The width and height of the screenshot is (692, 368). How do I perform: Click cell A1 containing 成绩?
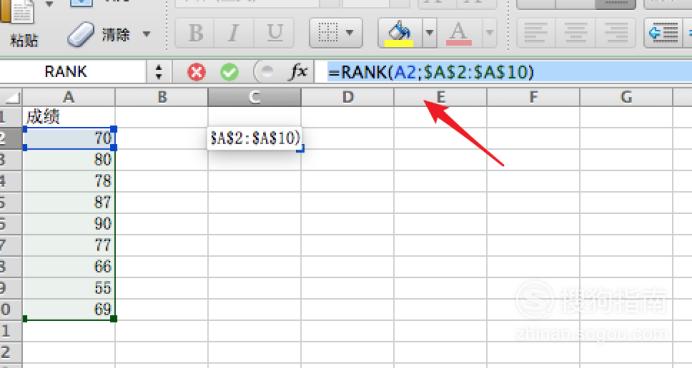(x=68, y=117)
